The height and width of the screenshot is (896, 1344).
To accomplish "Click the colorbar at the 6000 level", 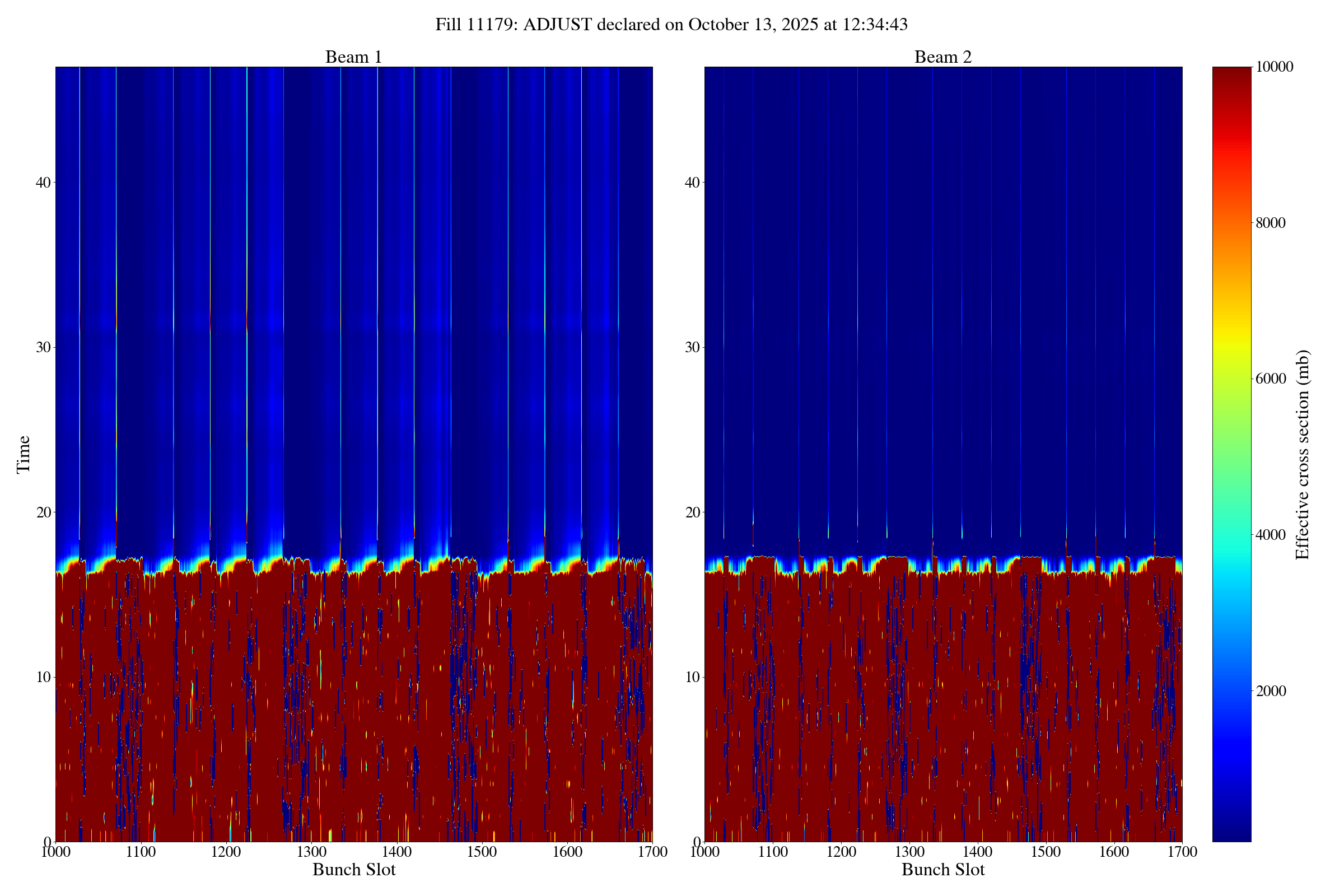I will pos(1231,379).
